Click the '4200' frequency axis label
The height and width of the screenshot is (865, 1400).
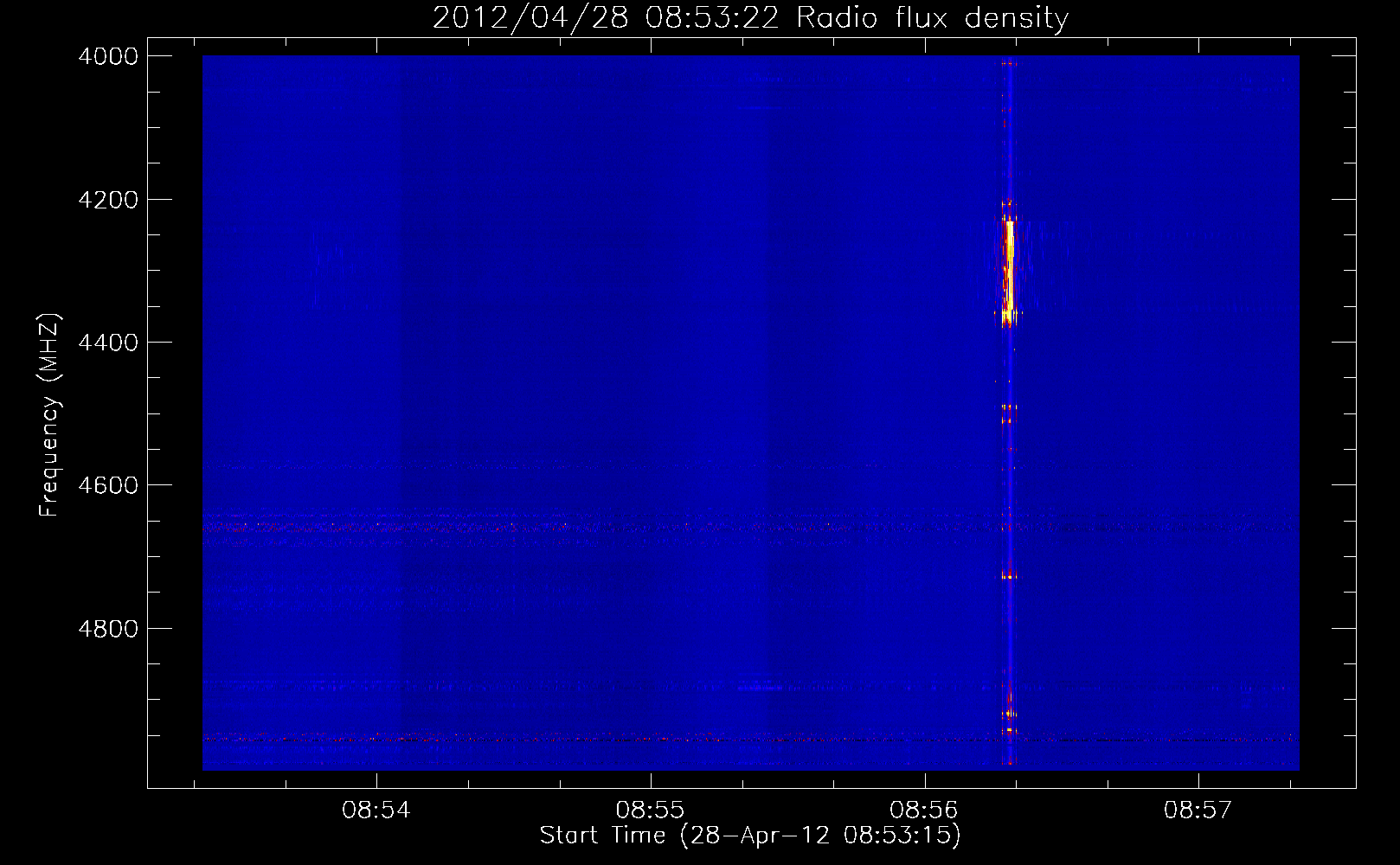[x=108, y=200]
